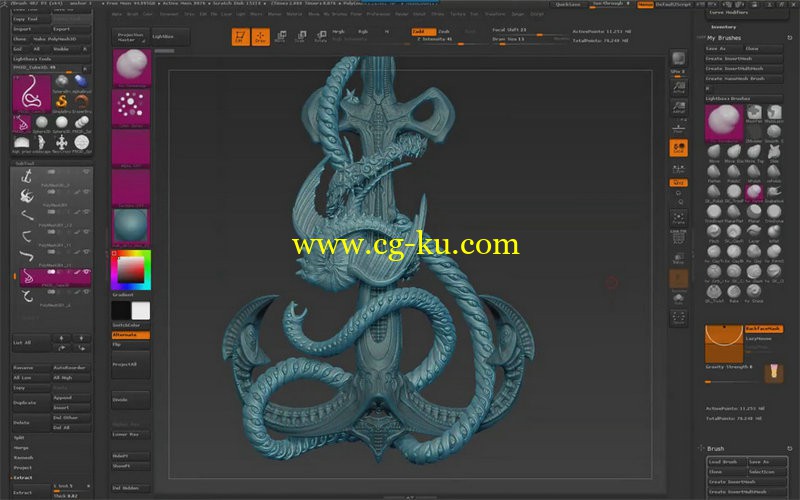Toggle eye icon of selected magenta subtool
This screenshot has width=800, height=500.
[x=86, y=272]
